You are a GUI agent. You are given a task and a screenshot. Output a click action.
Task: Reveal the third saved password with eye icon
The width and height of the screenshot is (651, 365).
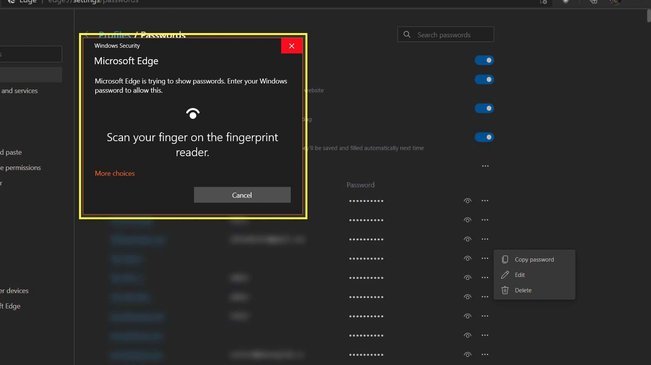point(467,239)
